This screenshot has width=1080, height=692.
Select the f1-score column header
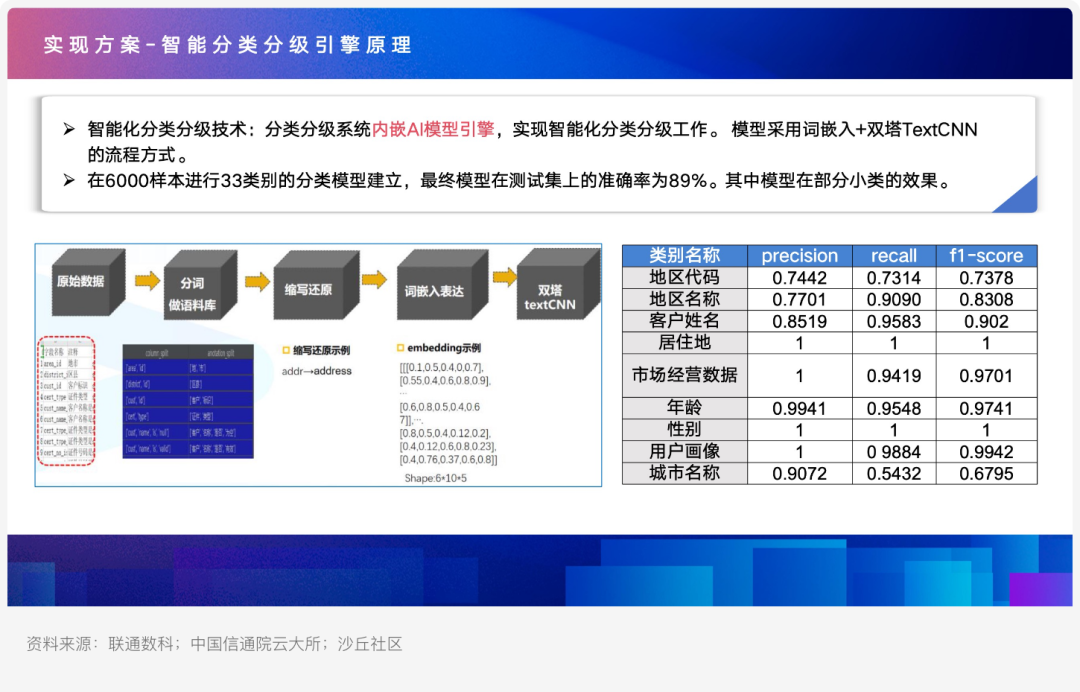[x=986, y=255]
